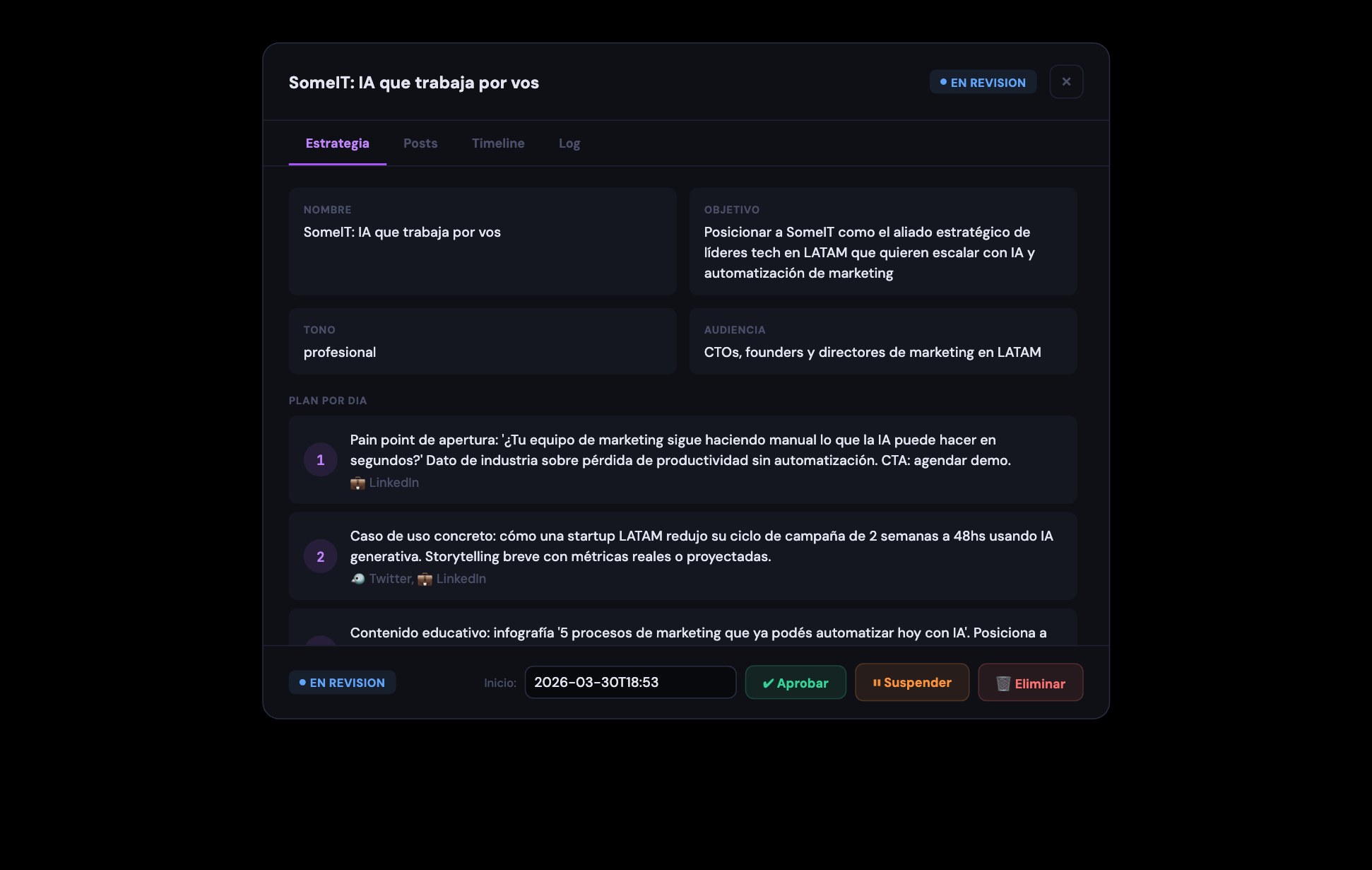Image resolution: width=1372 pixels, height=870 pixels.
Task: Click the Twitter bird icon on day 2
Action: point(358,579)
